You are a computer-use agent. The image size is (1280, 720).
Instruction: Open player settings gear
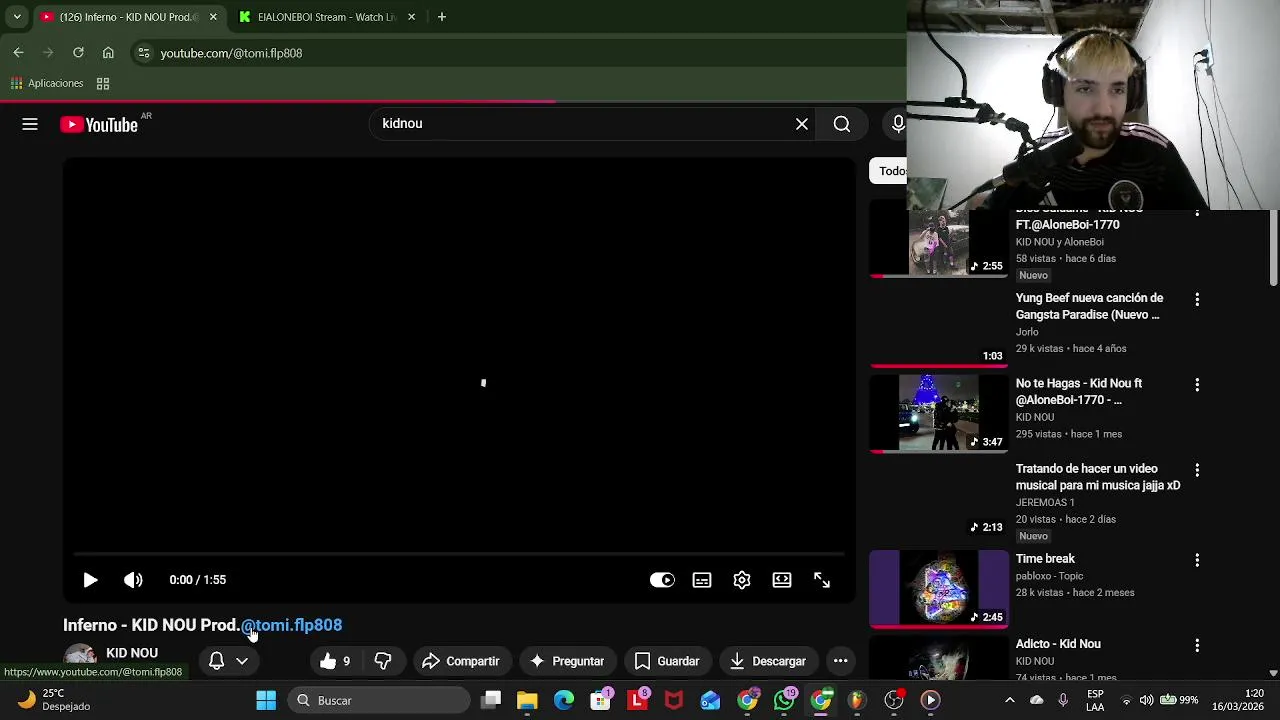click(x=742, y=580)
